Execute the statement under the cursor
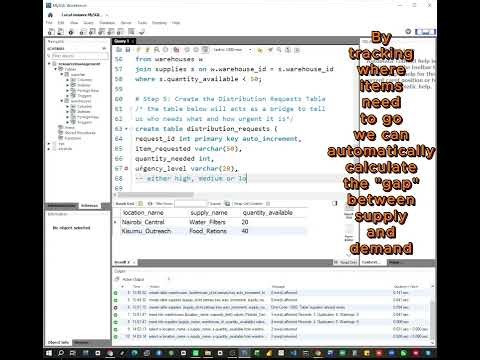Image resolution: width=480 pixels, height=360 pixels. coord(147,50)
